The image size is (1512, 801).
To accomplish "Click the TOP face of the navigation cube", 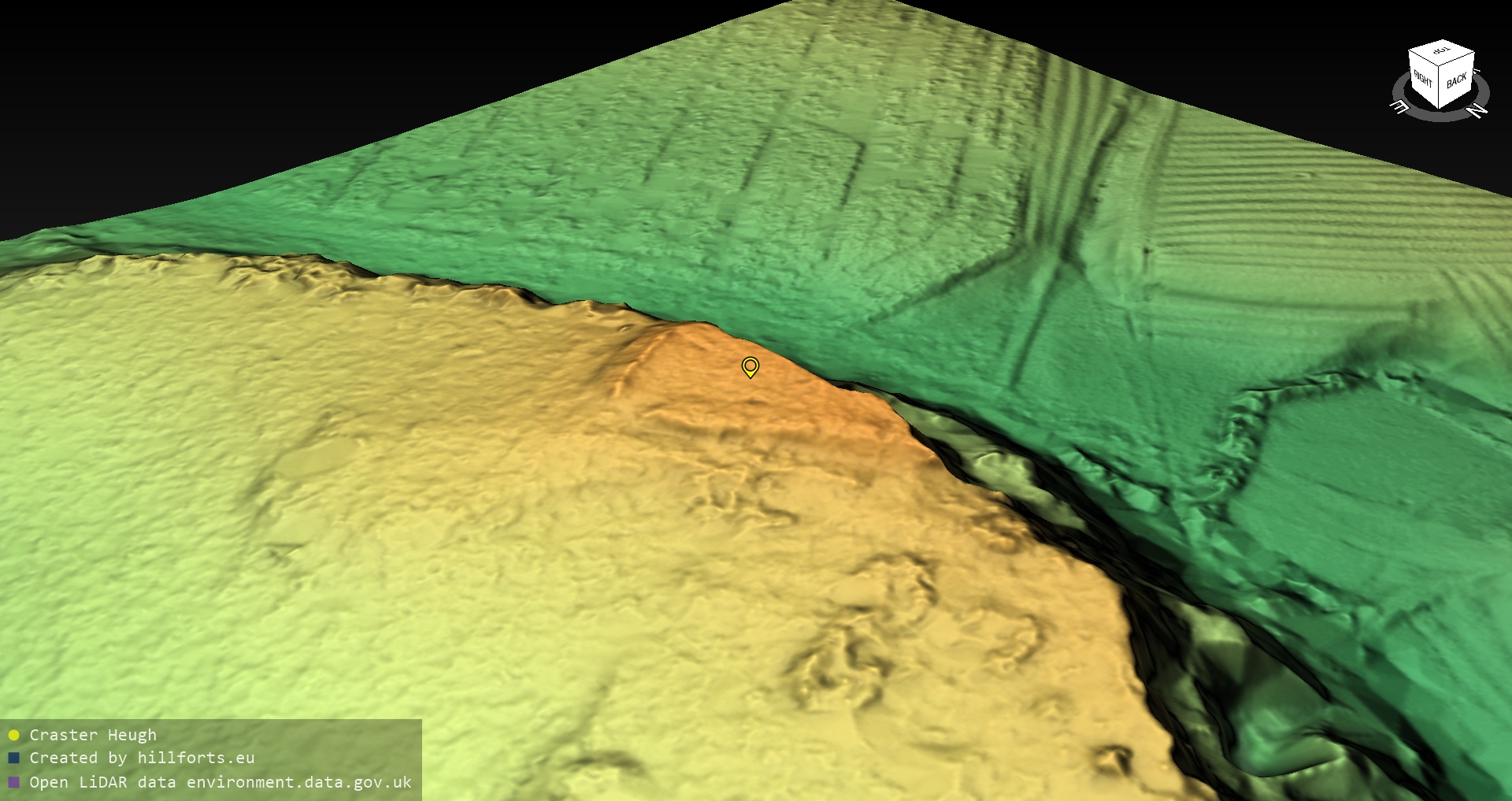I will (1442, 51).
